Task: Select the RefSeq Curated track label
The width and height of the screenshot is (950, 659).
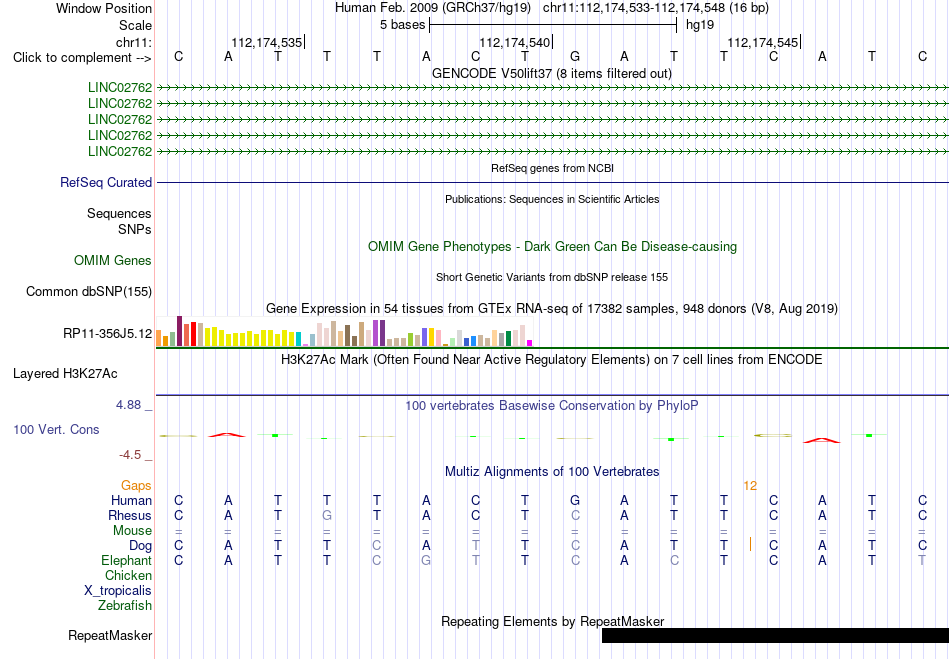Action: [x=106, y=182]
